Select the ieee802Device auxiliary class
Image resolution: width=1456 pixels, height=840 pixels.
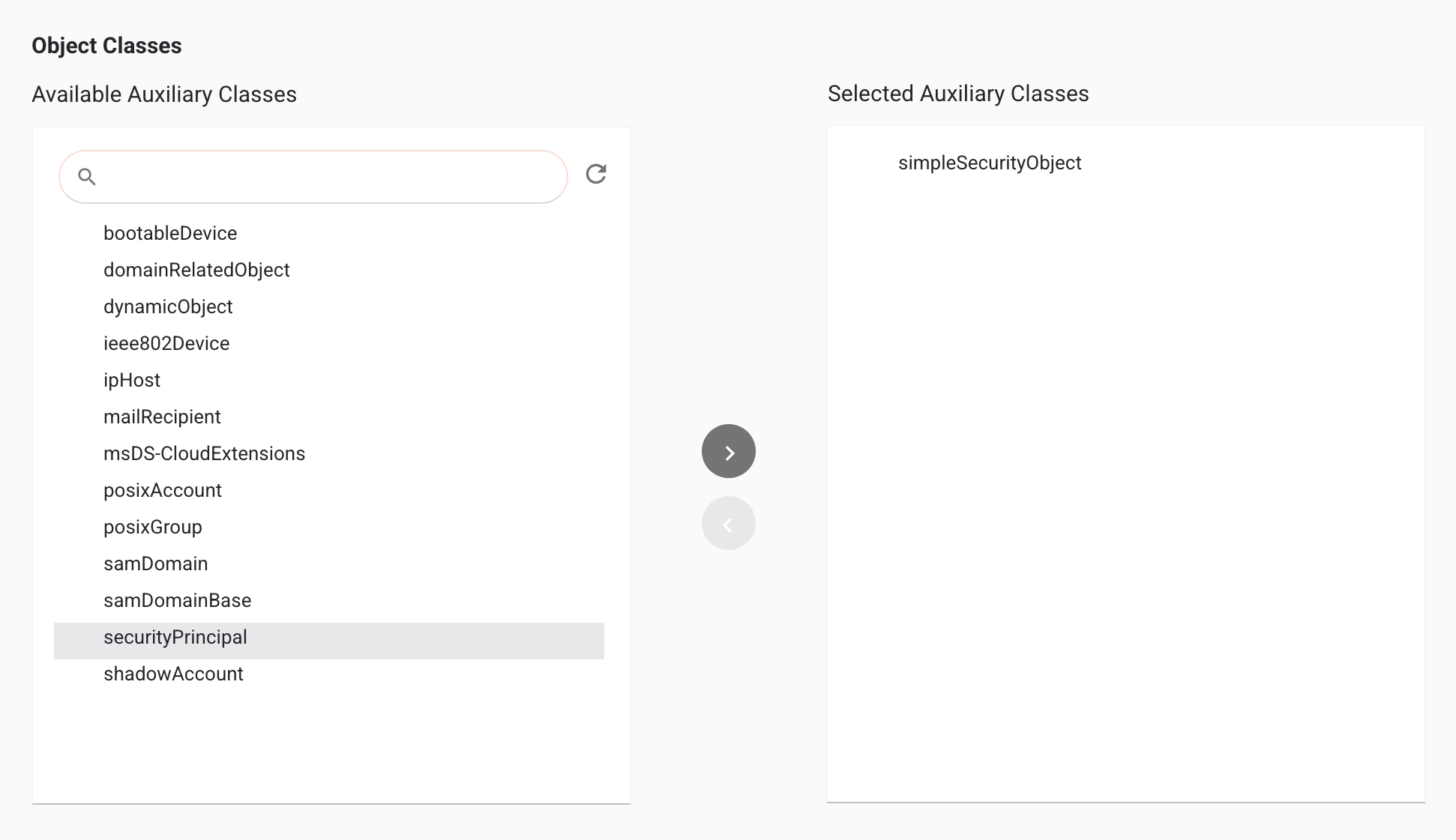(166, 343)
